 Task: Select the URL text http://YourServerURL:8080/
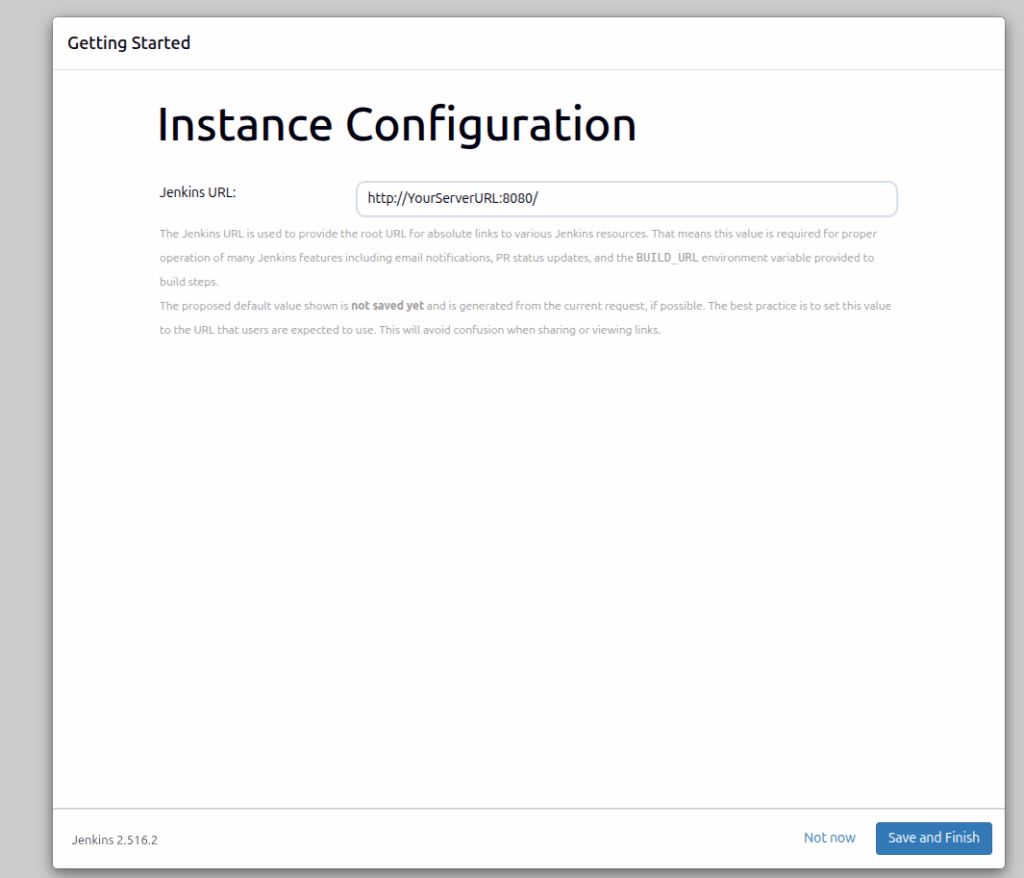pyautogui.click(x=452, y=198)
